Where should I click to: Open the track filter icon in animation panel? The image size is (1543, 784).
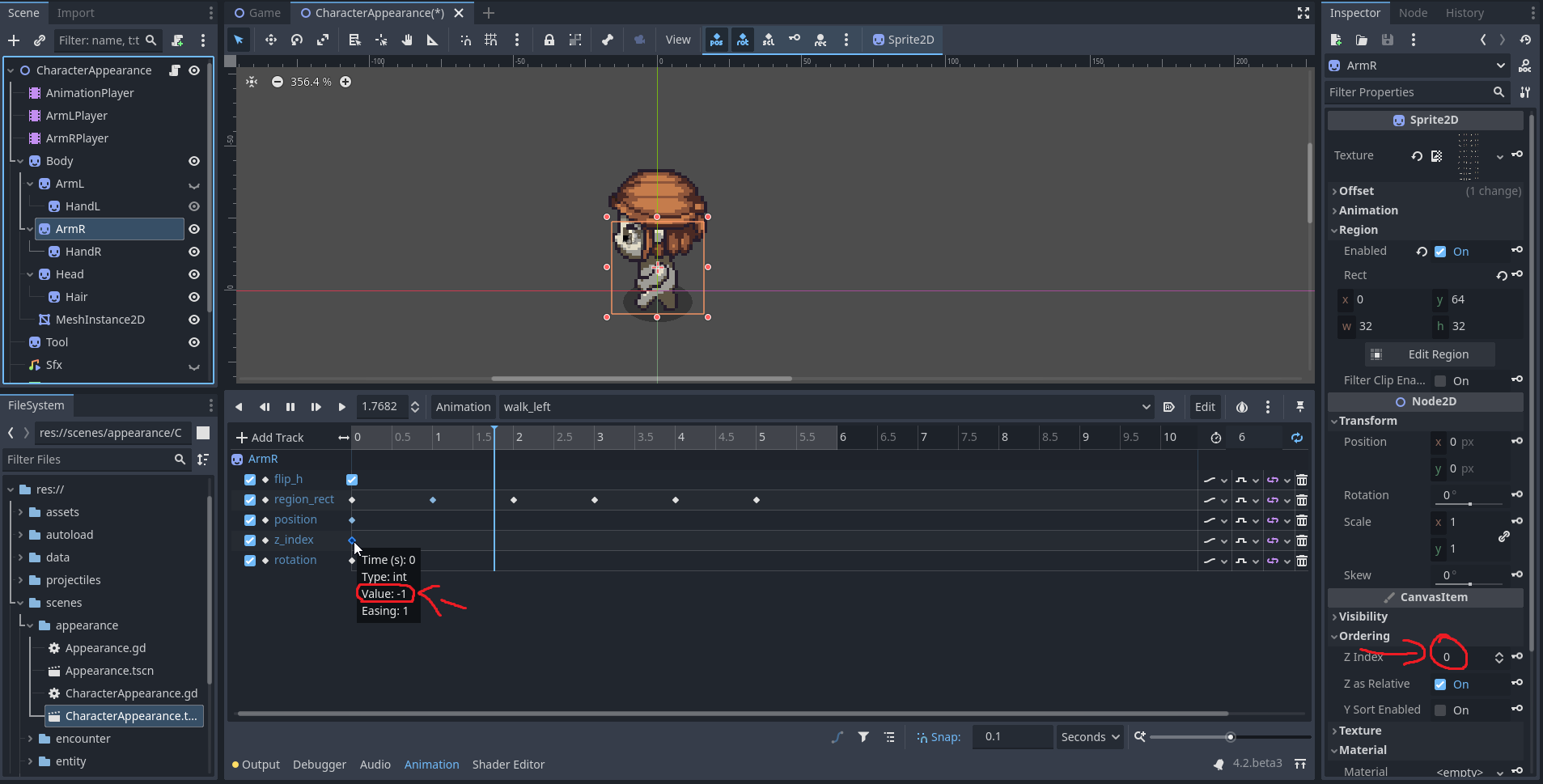863,736
